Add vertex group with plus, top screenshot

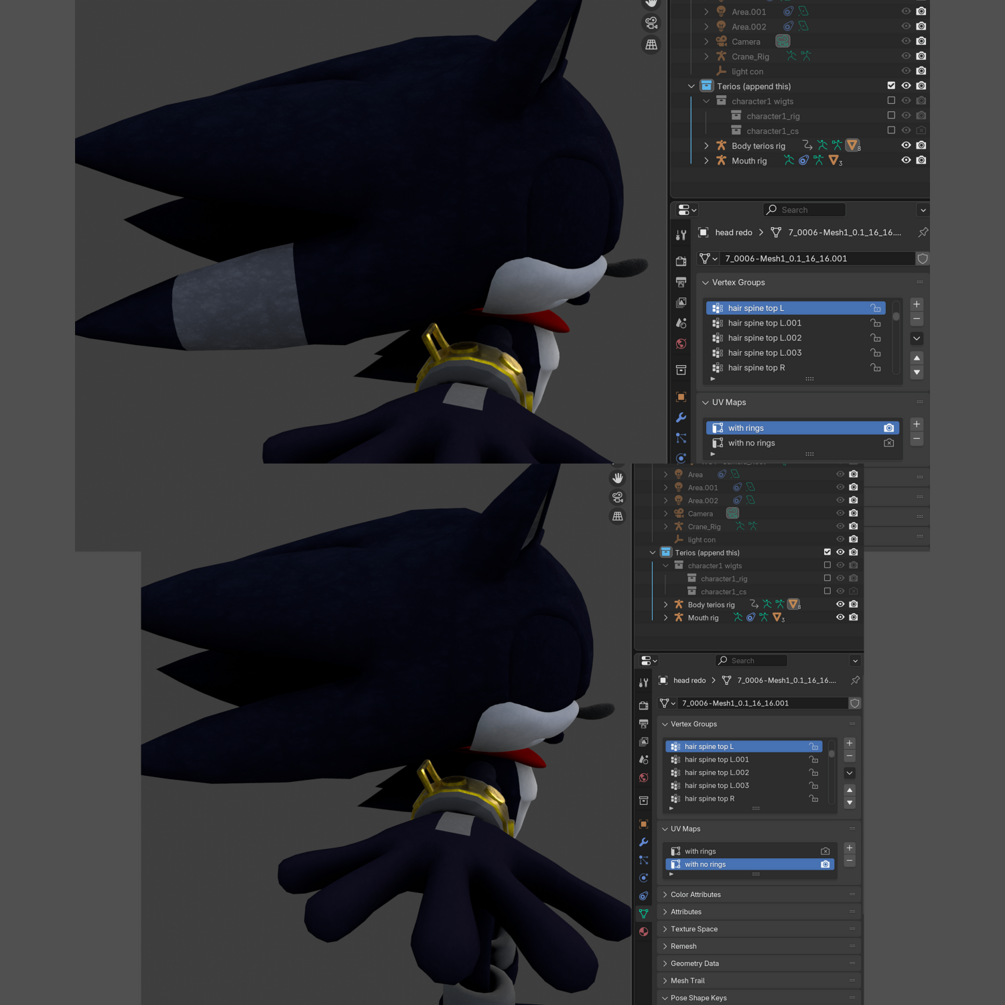(917, 304)
